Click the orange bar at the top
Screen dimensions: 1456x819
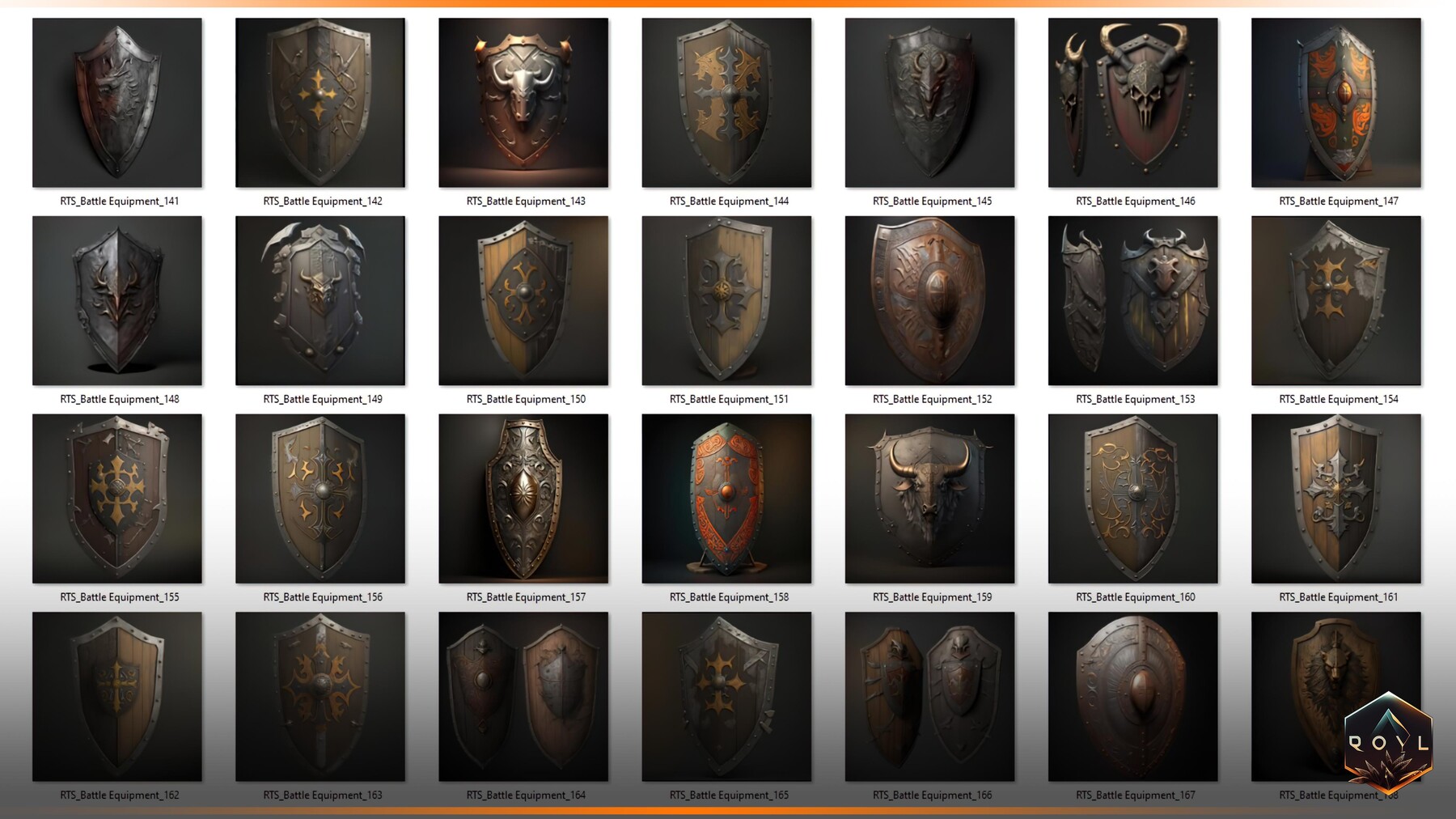click(x=728, y=3)
